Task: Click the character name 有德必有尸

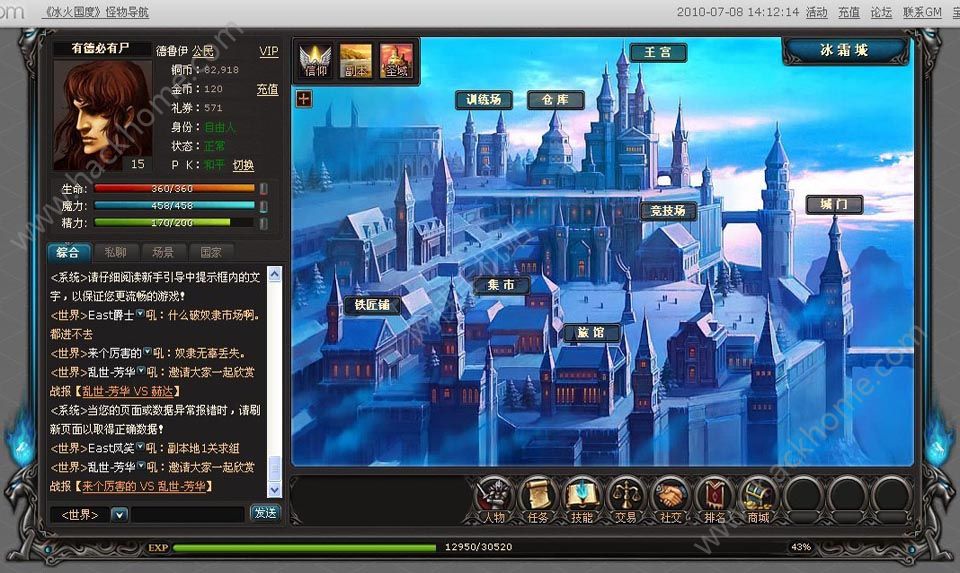Action: (100, 48)
